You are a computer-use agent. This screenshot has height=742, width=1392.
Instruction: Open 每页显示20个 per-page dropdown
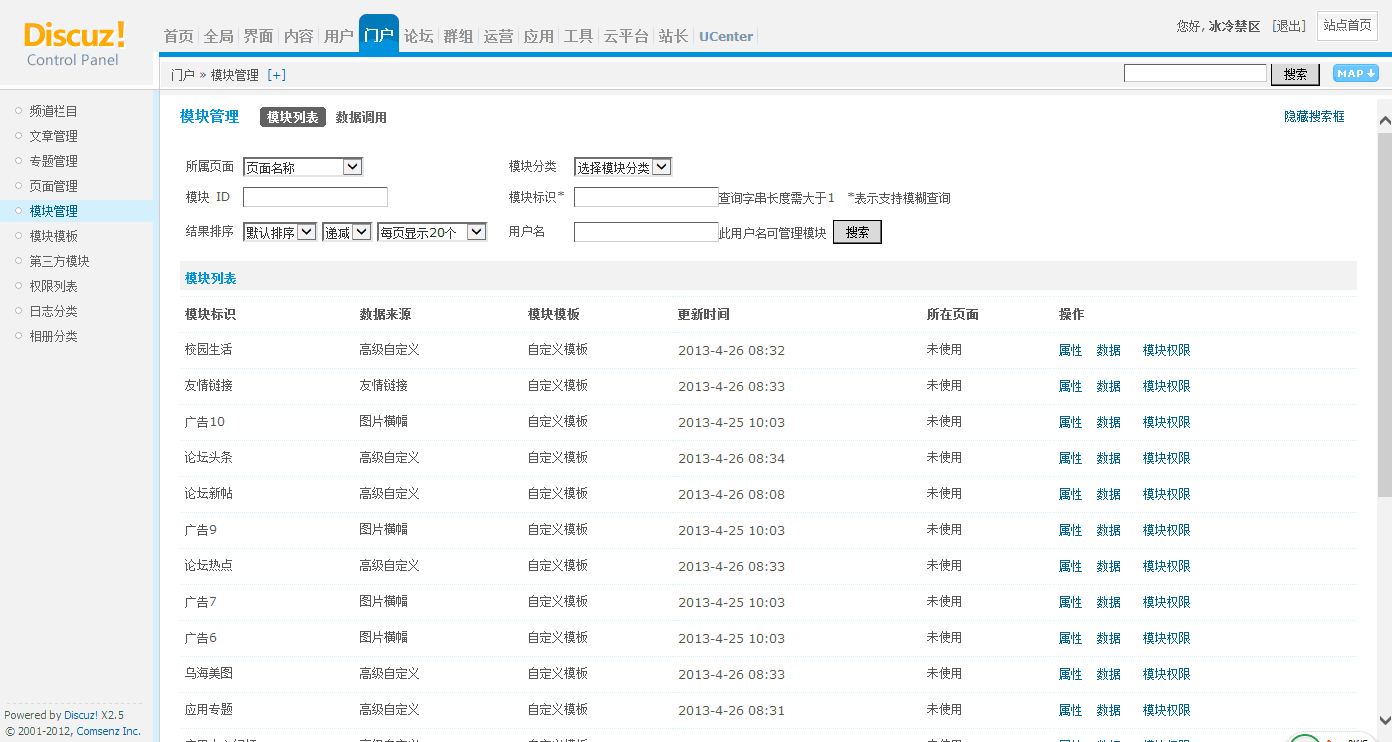tap(432, 232)
